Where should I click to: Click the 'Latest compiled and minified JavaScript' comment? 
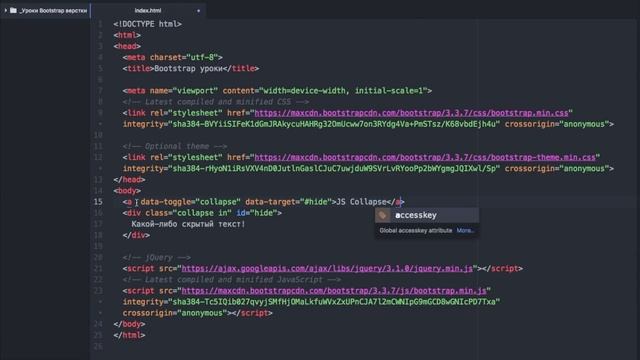coord(231,280)
